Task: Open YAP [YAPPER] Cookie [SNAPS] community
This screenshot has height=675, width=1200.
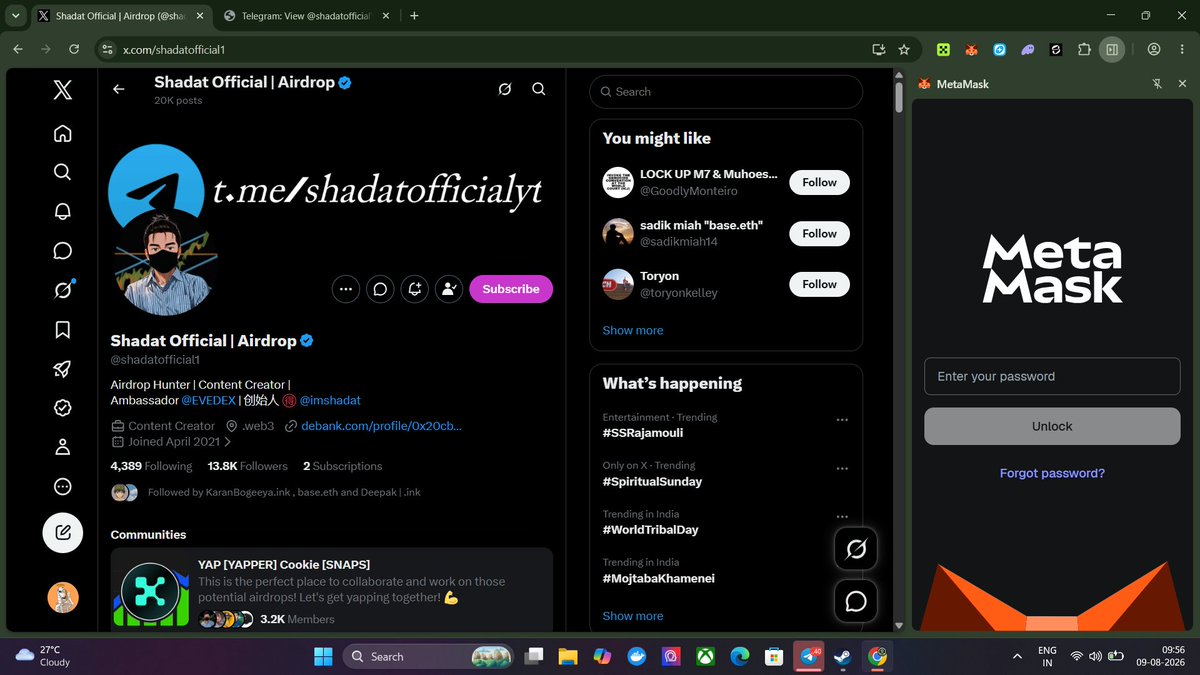Action: (x=331, y=589)
